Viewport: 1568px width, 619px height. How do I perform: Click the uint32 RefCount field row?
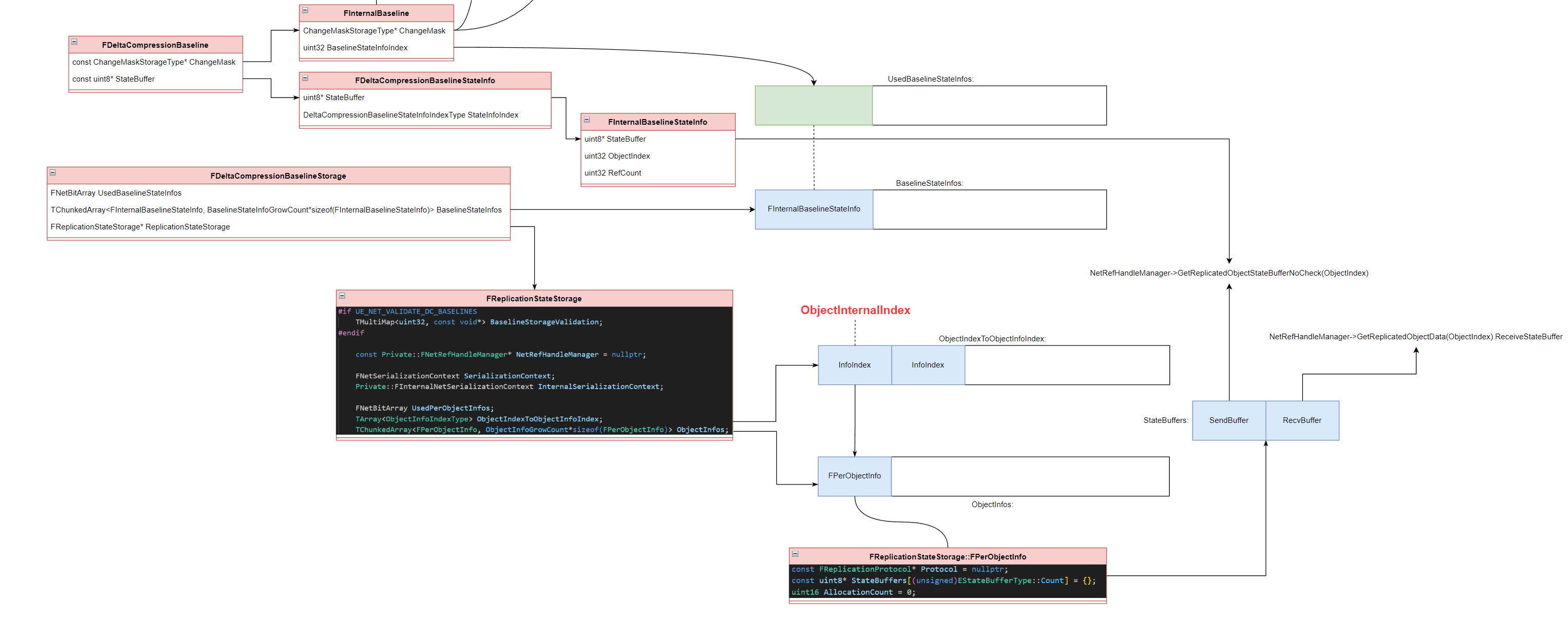[612, 173]
